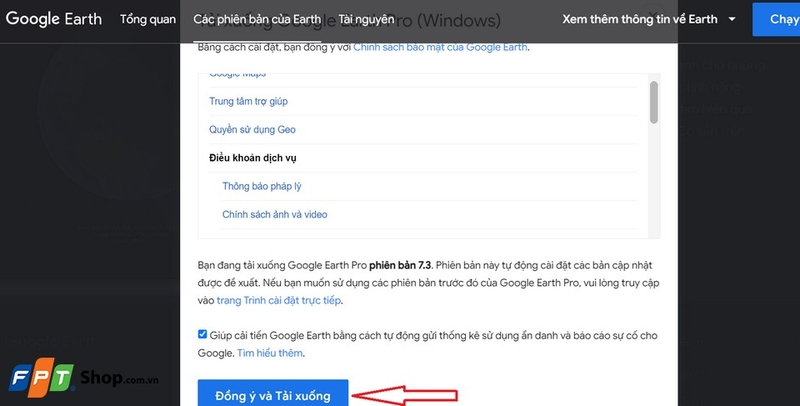This screenshot has height=406, width=800.
Task: Open the Trung tâm trợ giúp link
Action: click(248, 101)
